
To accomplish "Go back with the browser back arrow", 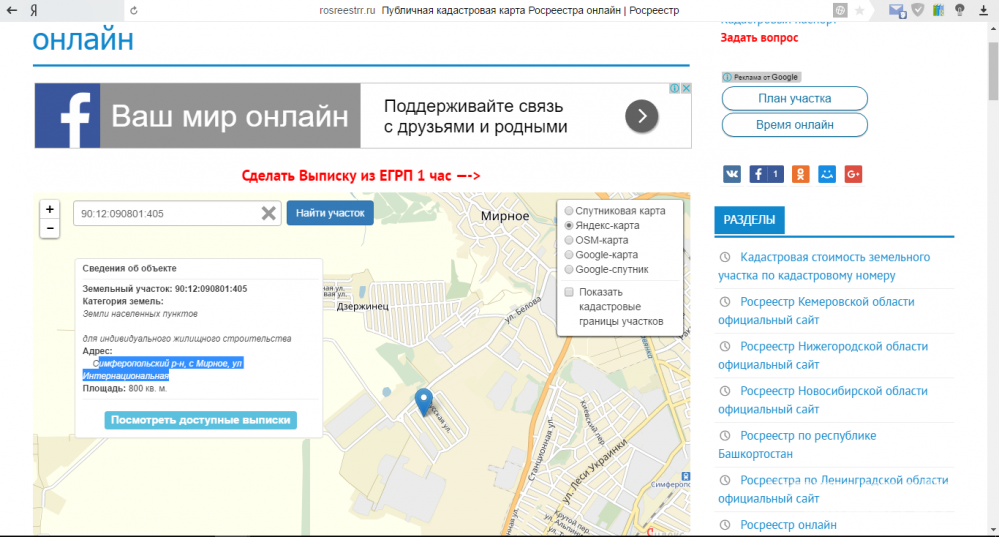I will pyautogui.click(x=11, y=10).
